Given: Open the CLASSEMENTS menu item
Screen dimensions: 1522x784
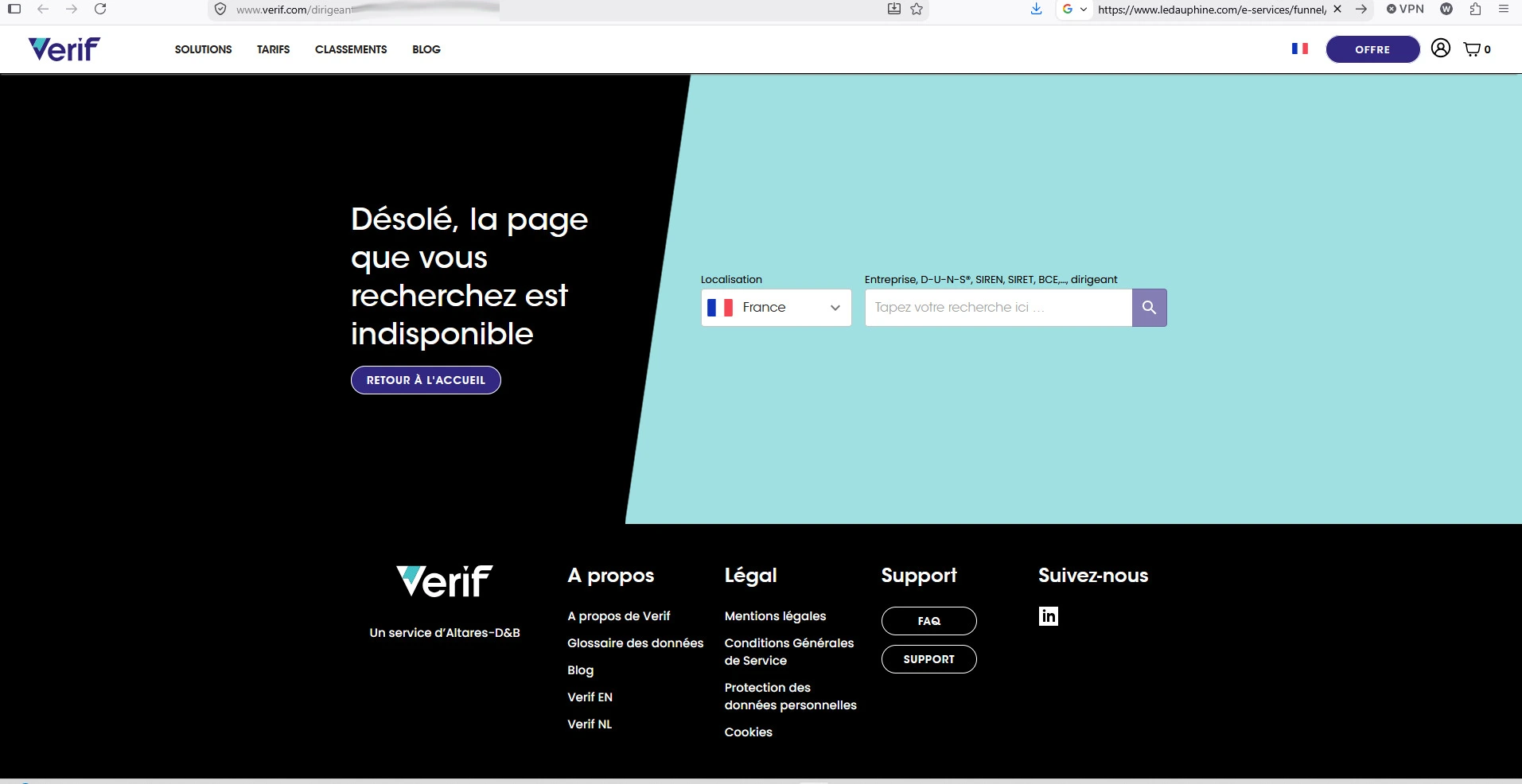Looking at the screenshot, I should pos(351,49).
